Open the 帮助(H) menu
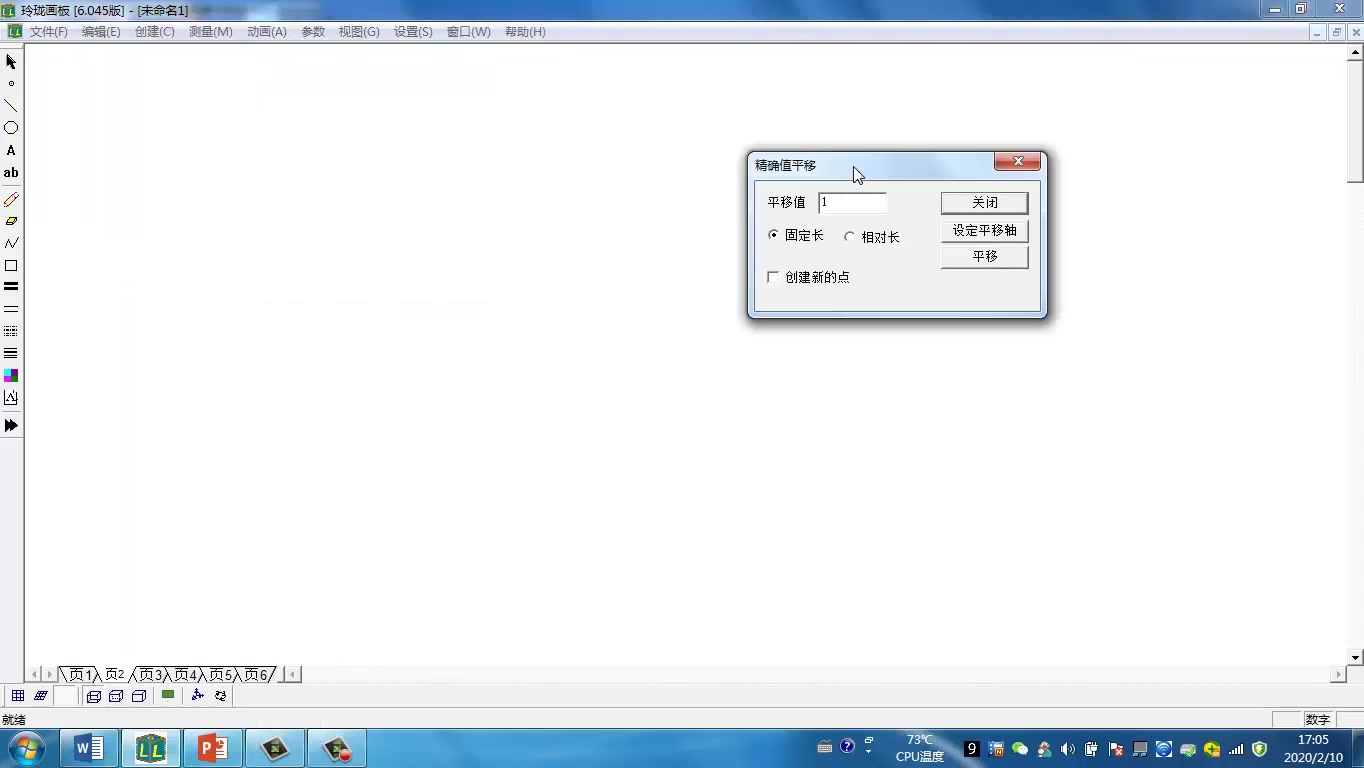 525,32
